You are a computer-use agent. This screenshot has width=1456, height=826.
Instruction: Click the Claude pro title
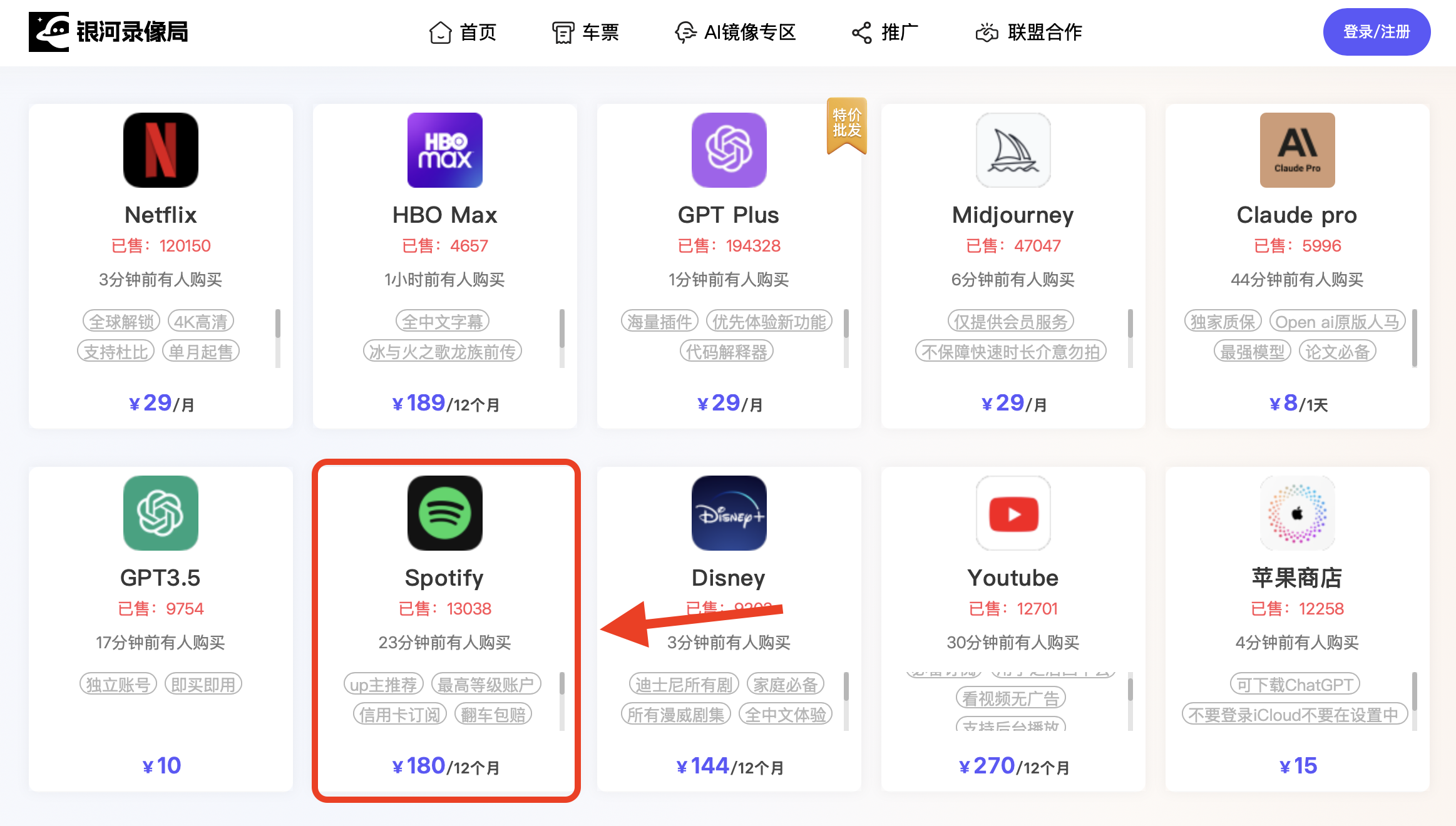pos(1297,216)
